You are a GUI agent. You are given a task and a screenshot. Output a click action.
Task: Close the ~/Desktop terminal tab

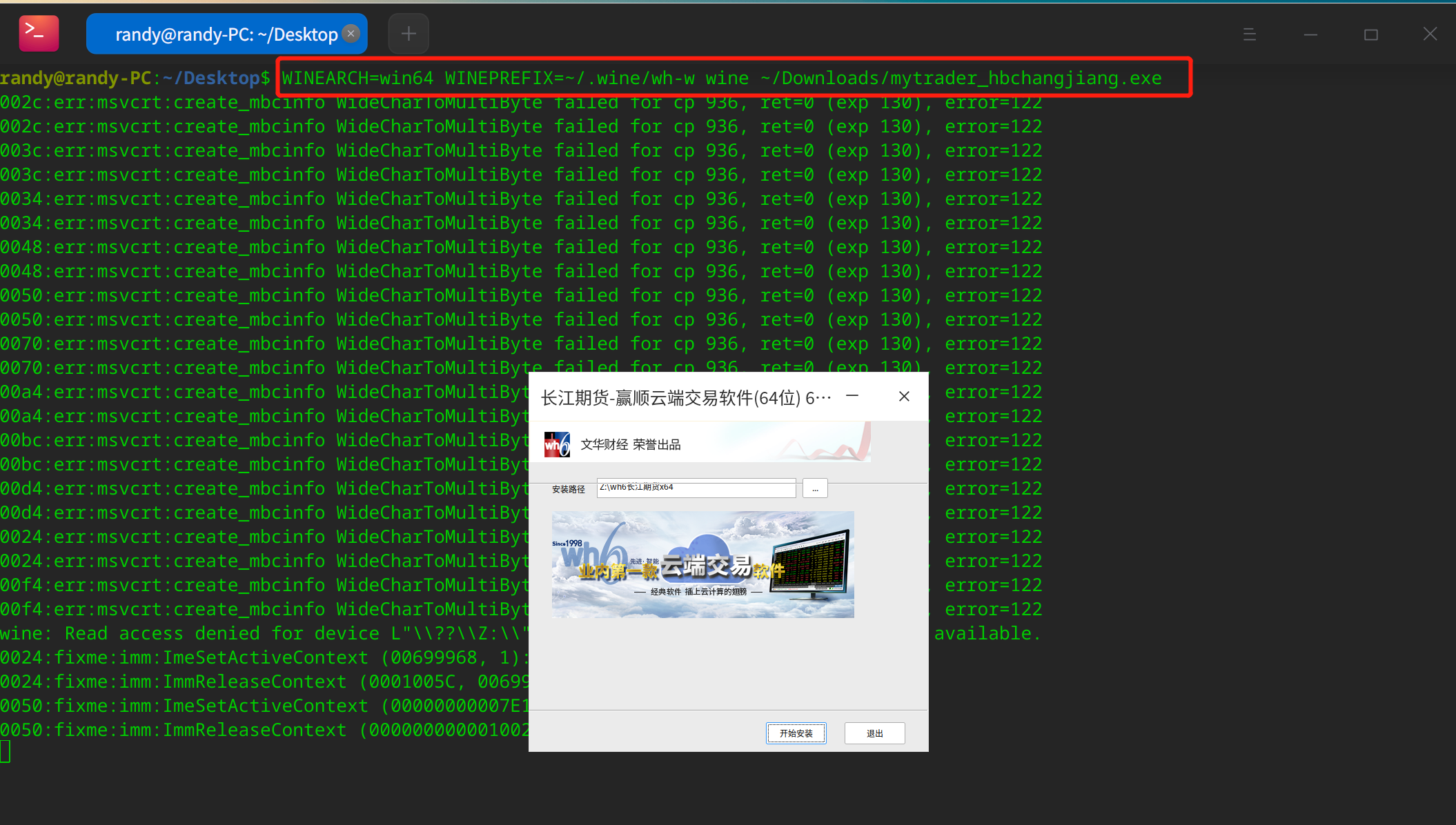click(351, 33)
